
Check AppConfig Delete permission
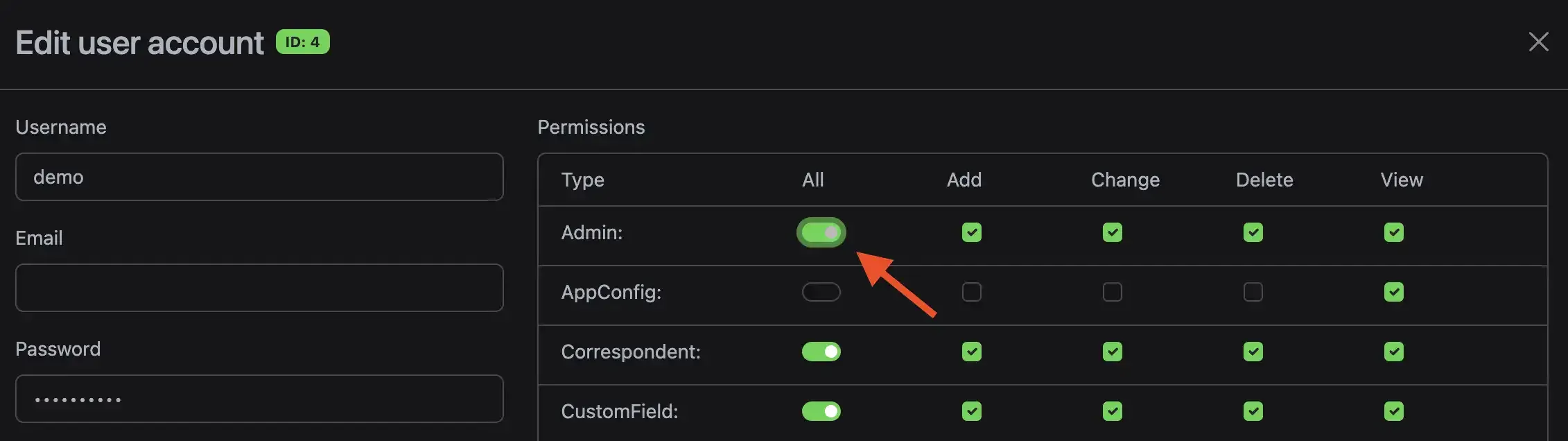tap(1253, 292)
